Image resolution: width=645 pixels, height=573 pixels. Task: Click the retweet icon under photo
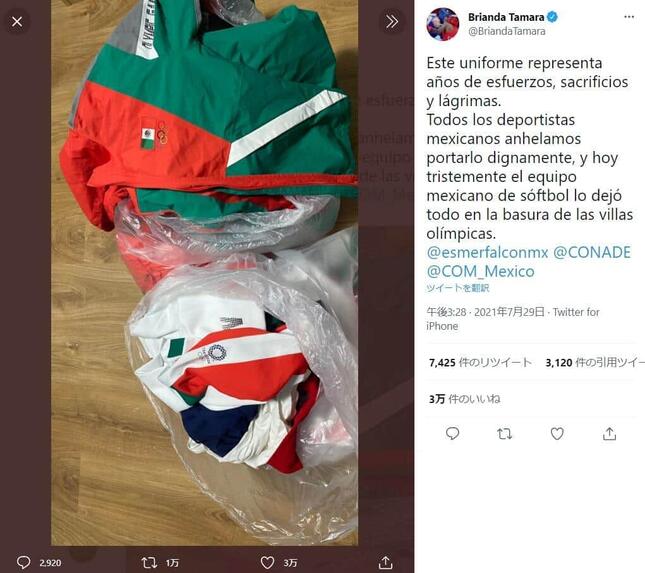tap(148, 562)
